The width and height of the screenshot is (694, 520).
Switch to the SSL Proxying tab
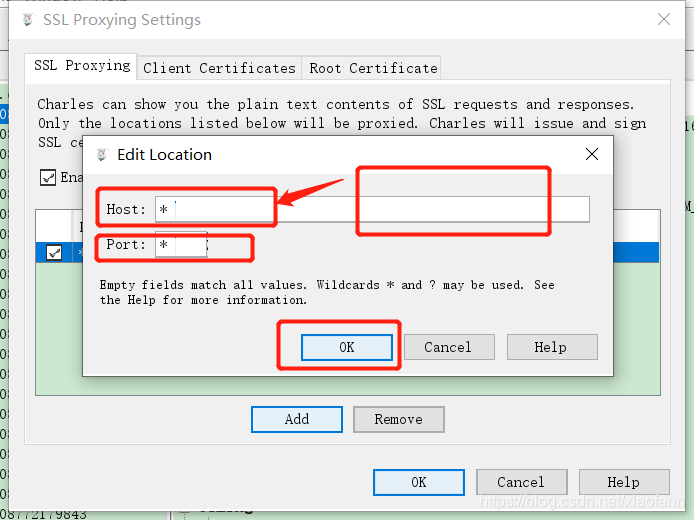pyautogui.click(x=81, y=65)
